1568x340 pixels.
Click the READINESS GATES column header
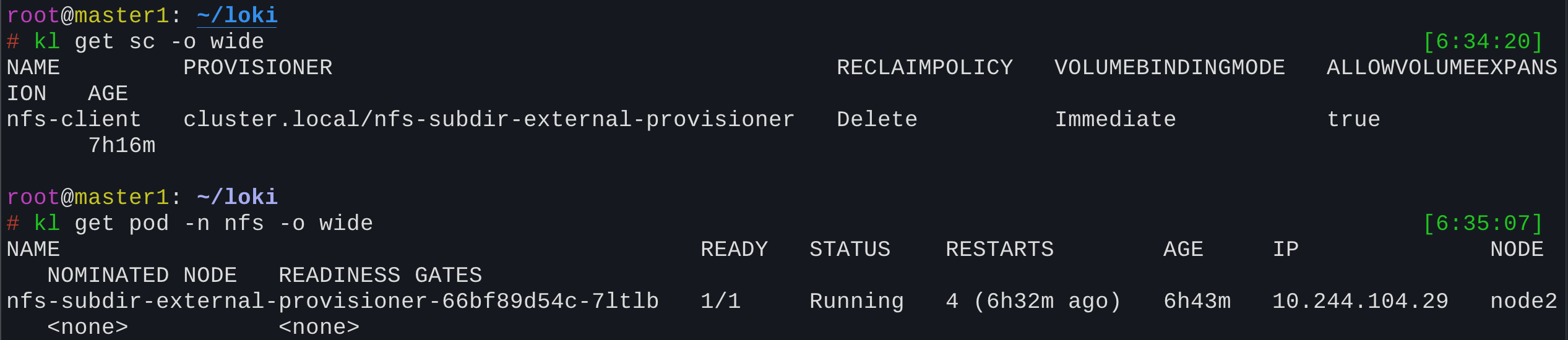click(x=380, y=276)
